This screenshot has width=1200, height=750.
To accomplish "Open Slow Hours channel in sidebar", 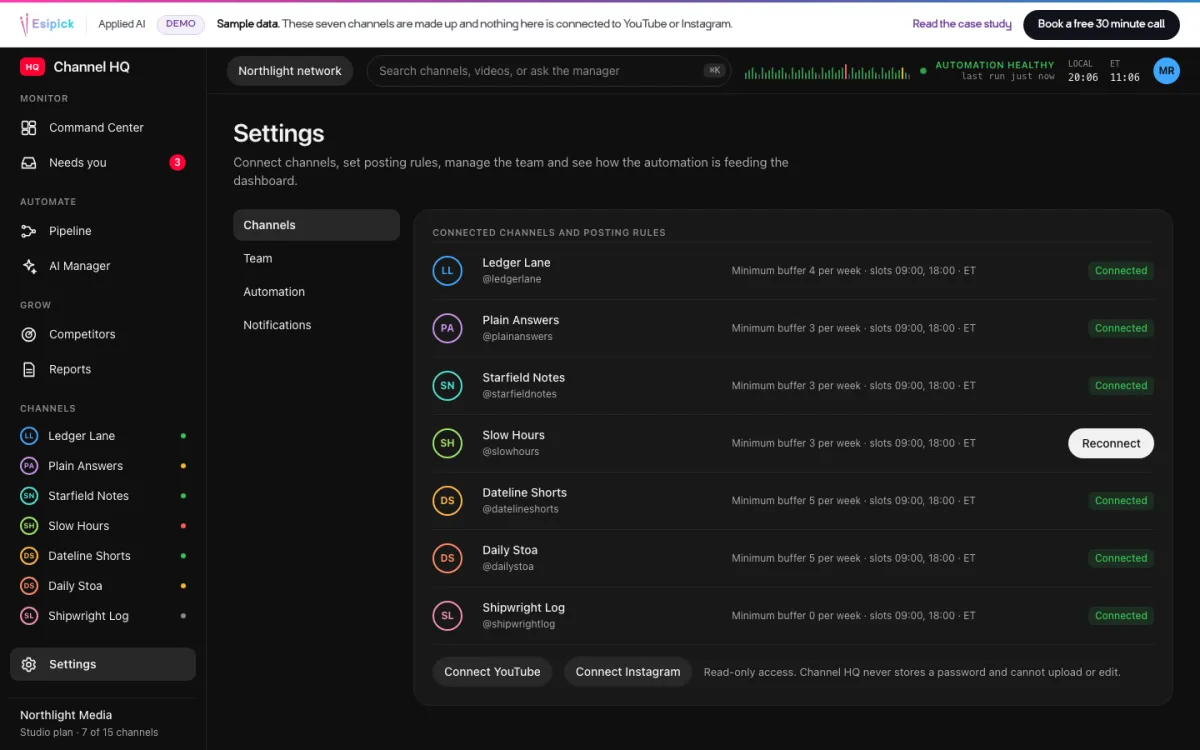I will (103, 526).
